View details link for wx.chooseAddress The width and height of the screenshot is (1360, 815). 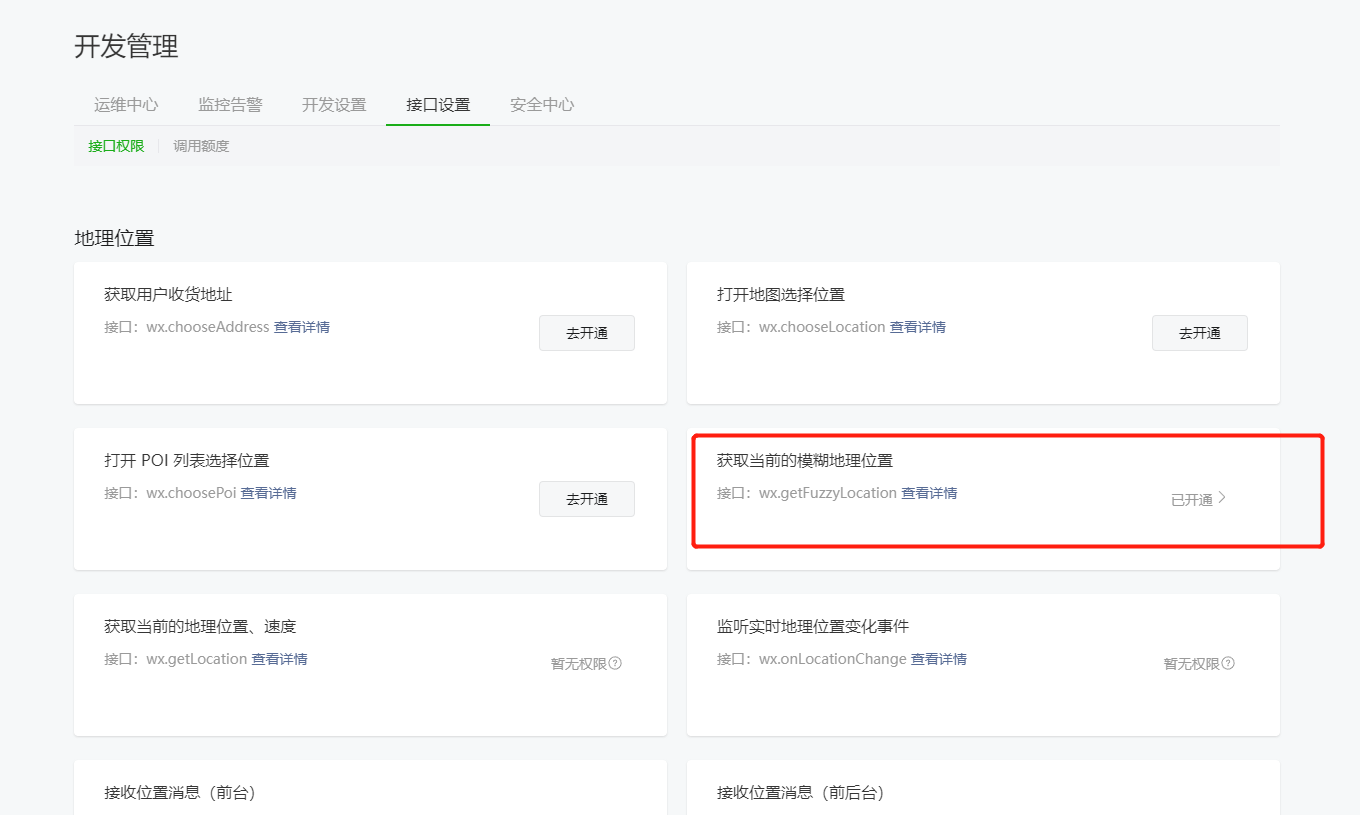(302, 327)
